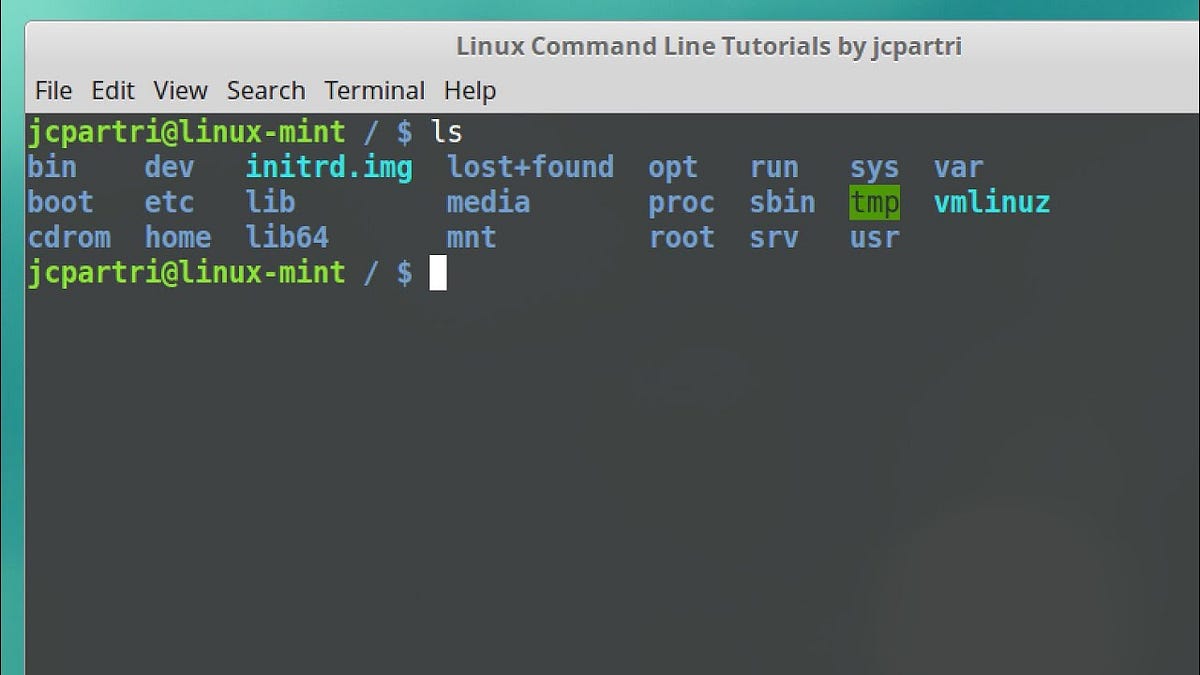
Task: Click the etc directory name
Action: tap(169, 202)
